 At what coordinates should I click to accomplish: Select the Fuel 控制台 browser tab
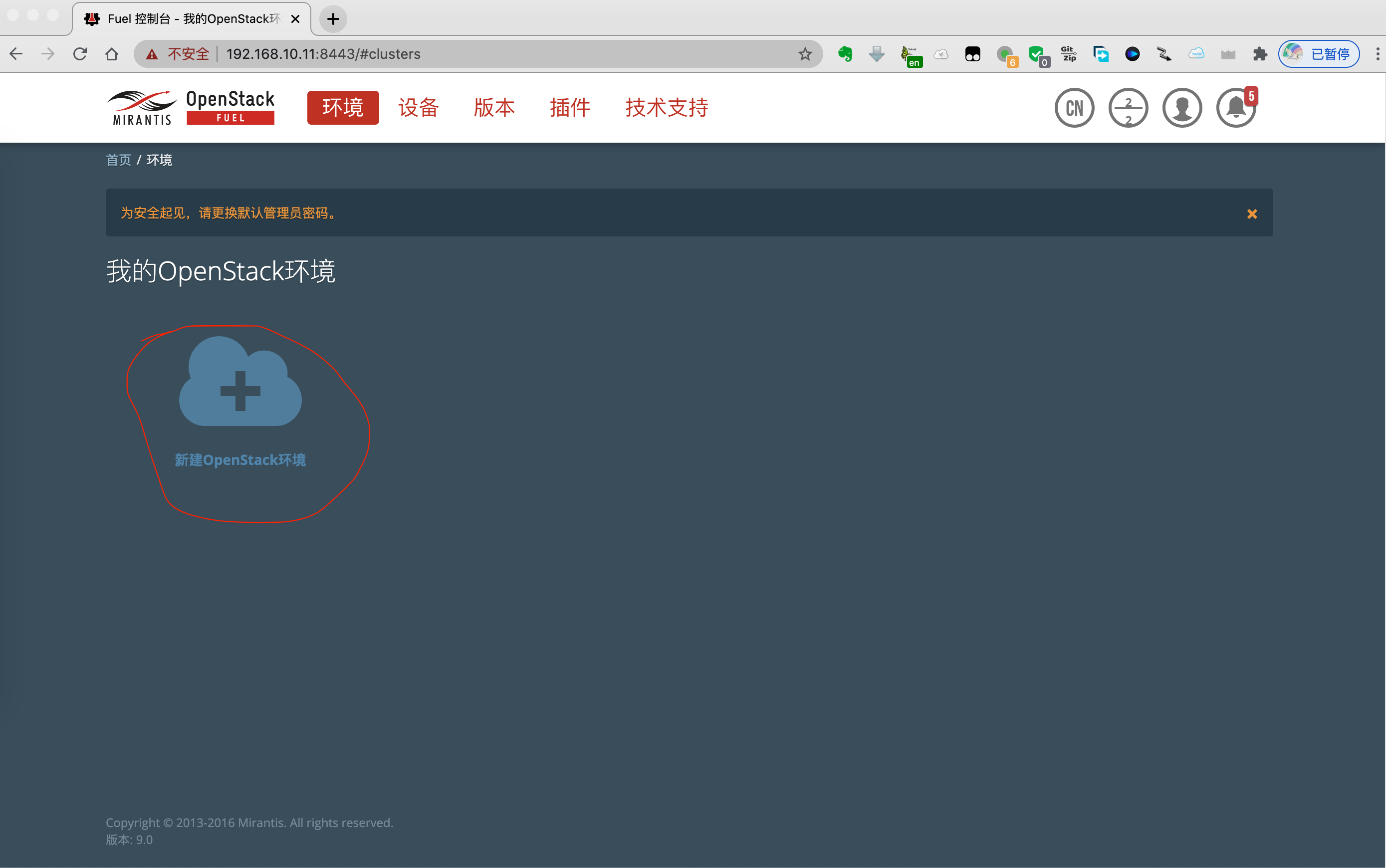(x=192, y=19)
